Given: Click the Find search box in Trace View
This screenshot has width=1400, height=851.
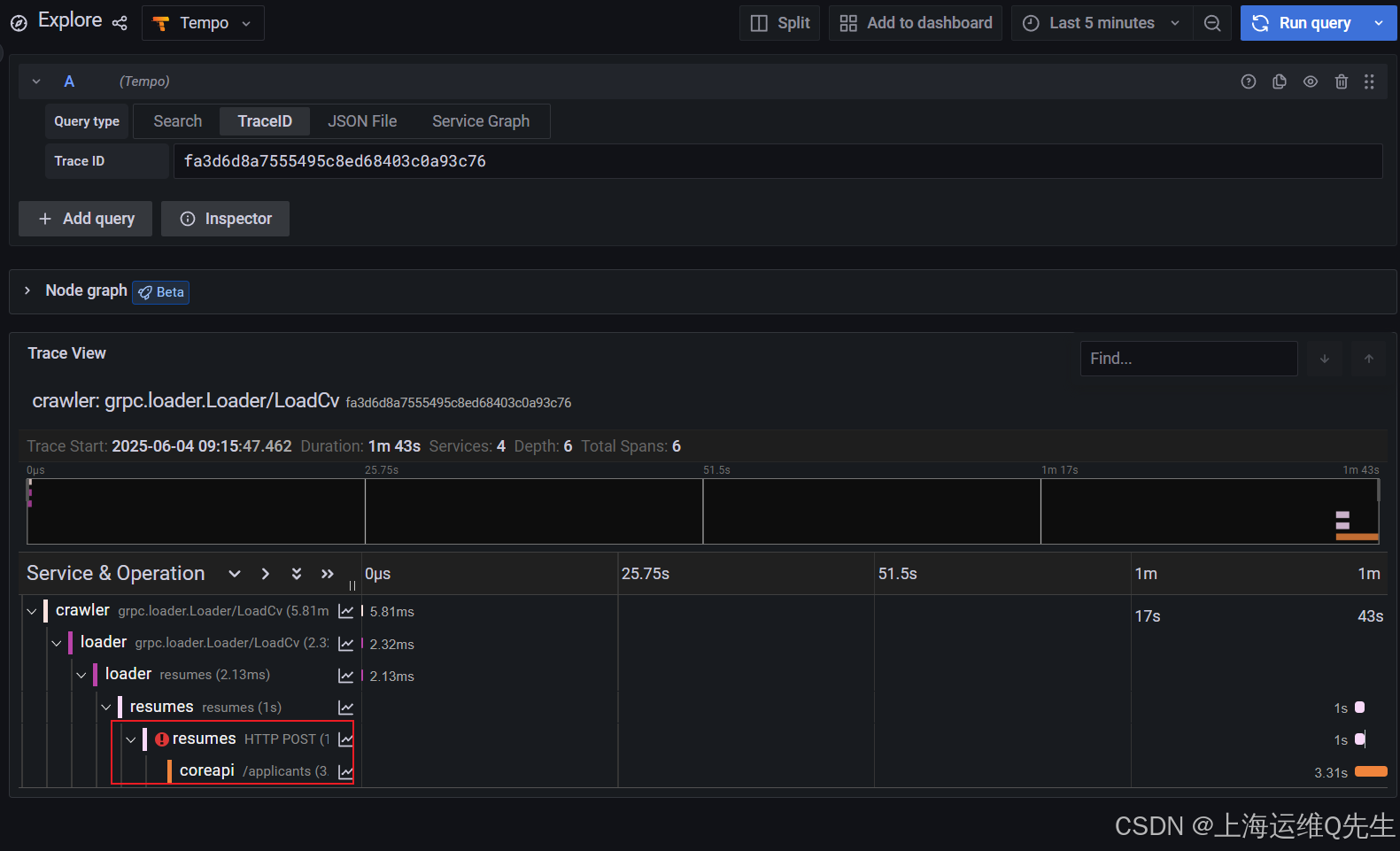Looking at the screenshot, I should click(x=1188, y=359).
